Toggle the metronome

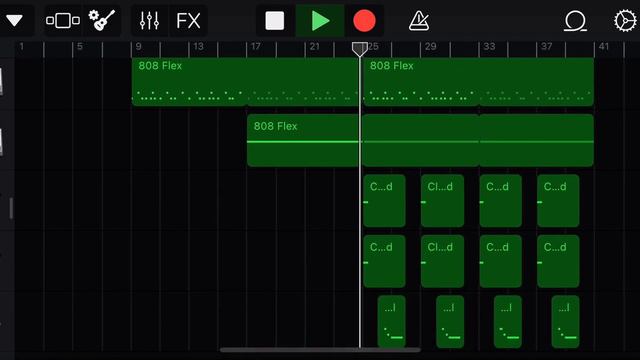coord(419,21)
